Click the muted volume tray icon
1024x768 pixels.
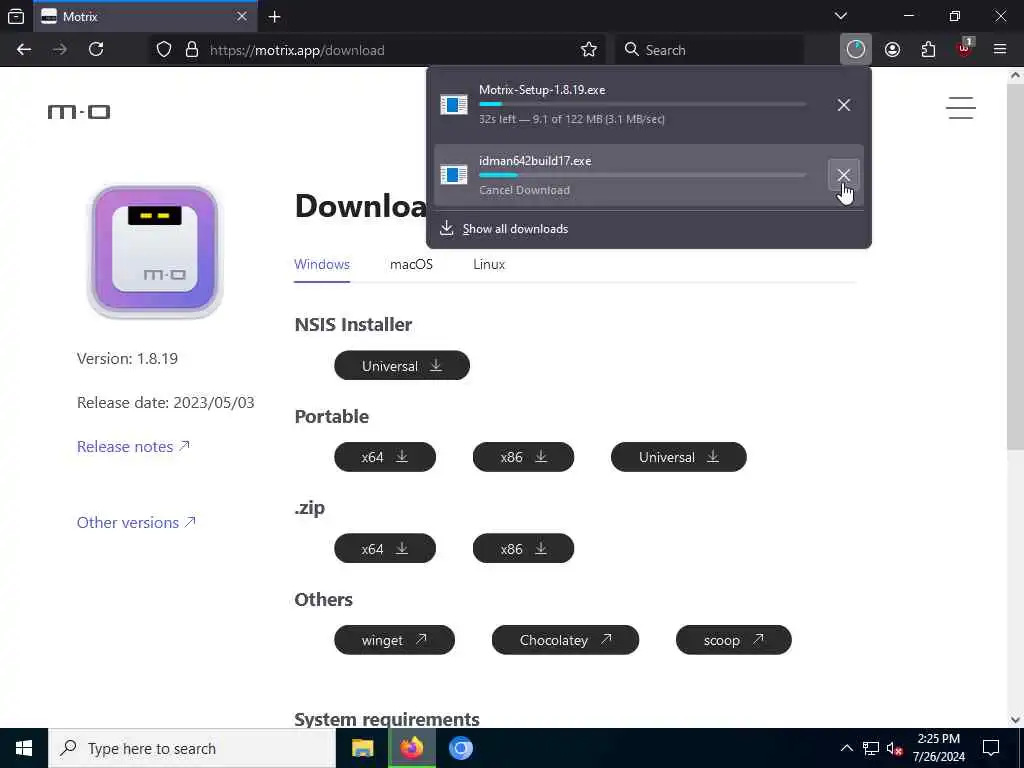pos(895,748)
